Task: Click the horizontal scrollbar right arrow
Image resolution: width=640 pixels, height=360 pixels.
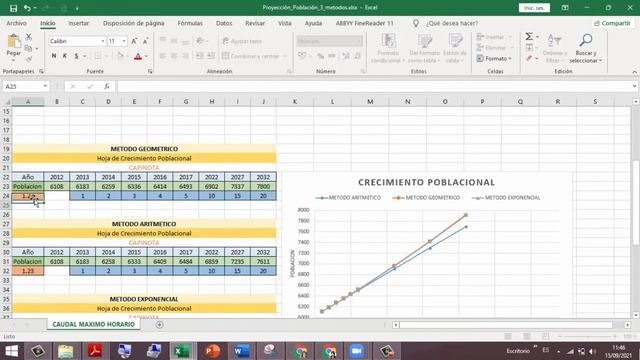Action: [628, 325]
